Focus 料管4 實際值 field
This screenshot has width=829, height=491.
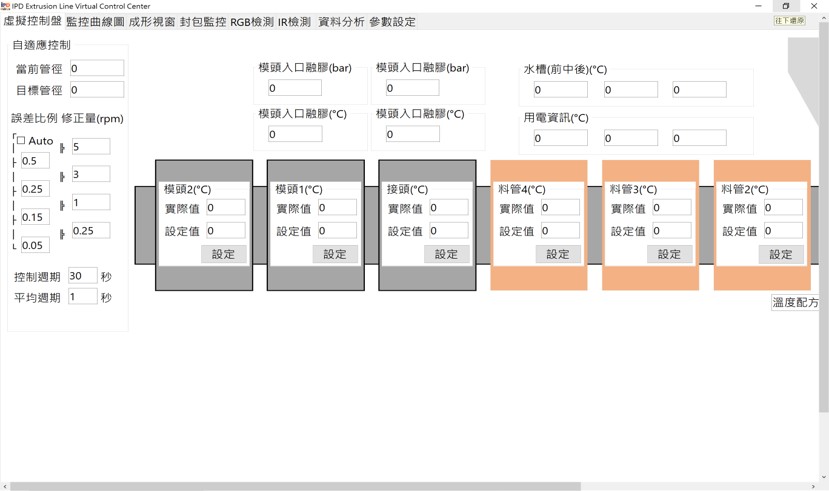click(560, 208)
